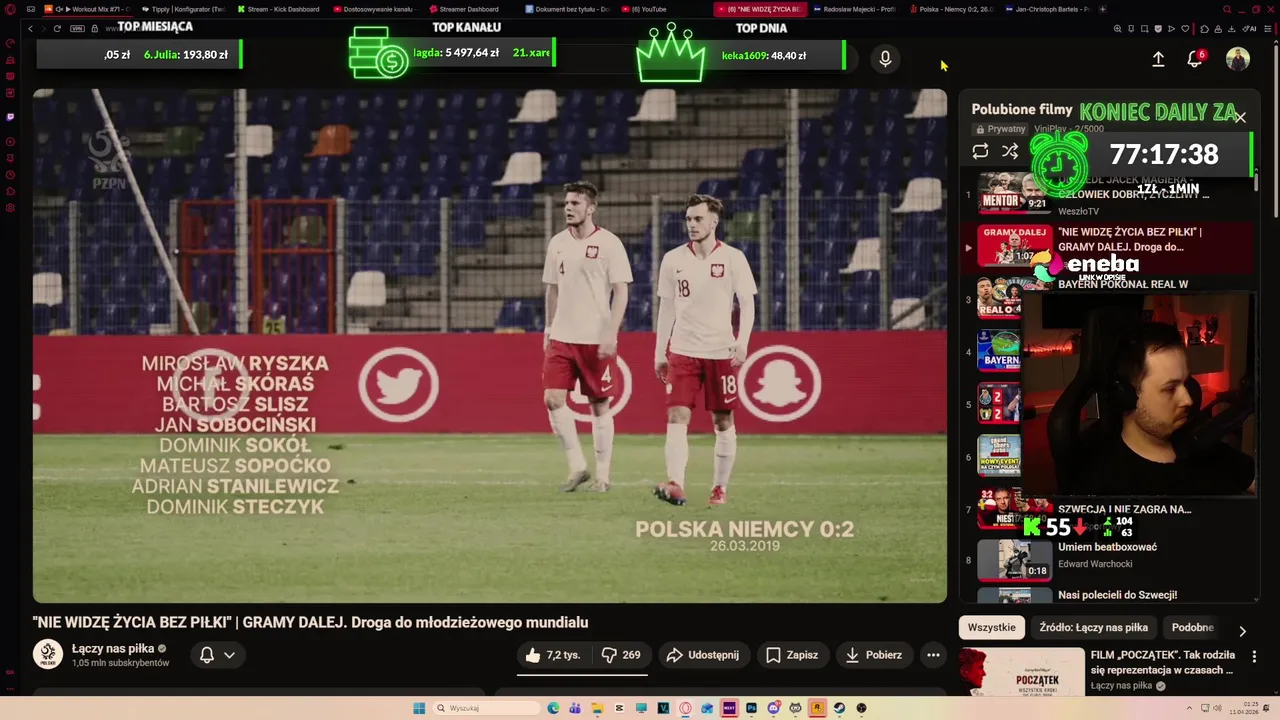Play SZWECJA I NIE ZAGRA NA playlist item

click(x=1124, y=509)
